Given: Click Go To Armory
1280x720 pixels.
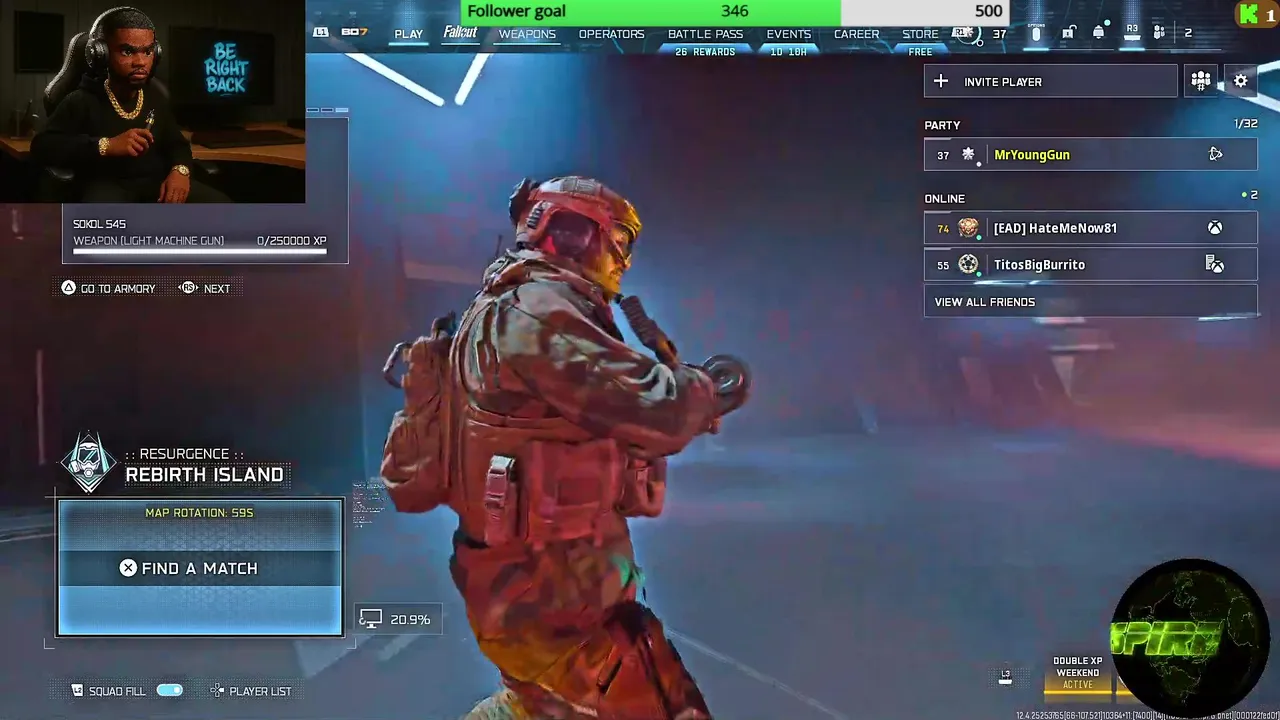Looking at the screenshot, I should pos(118,288).
